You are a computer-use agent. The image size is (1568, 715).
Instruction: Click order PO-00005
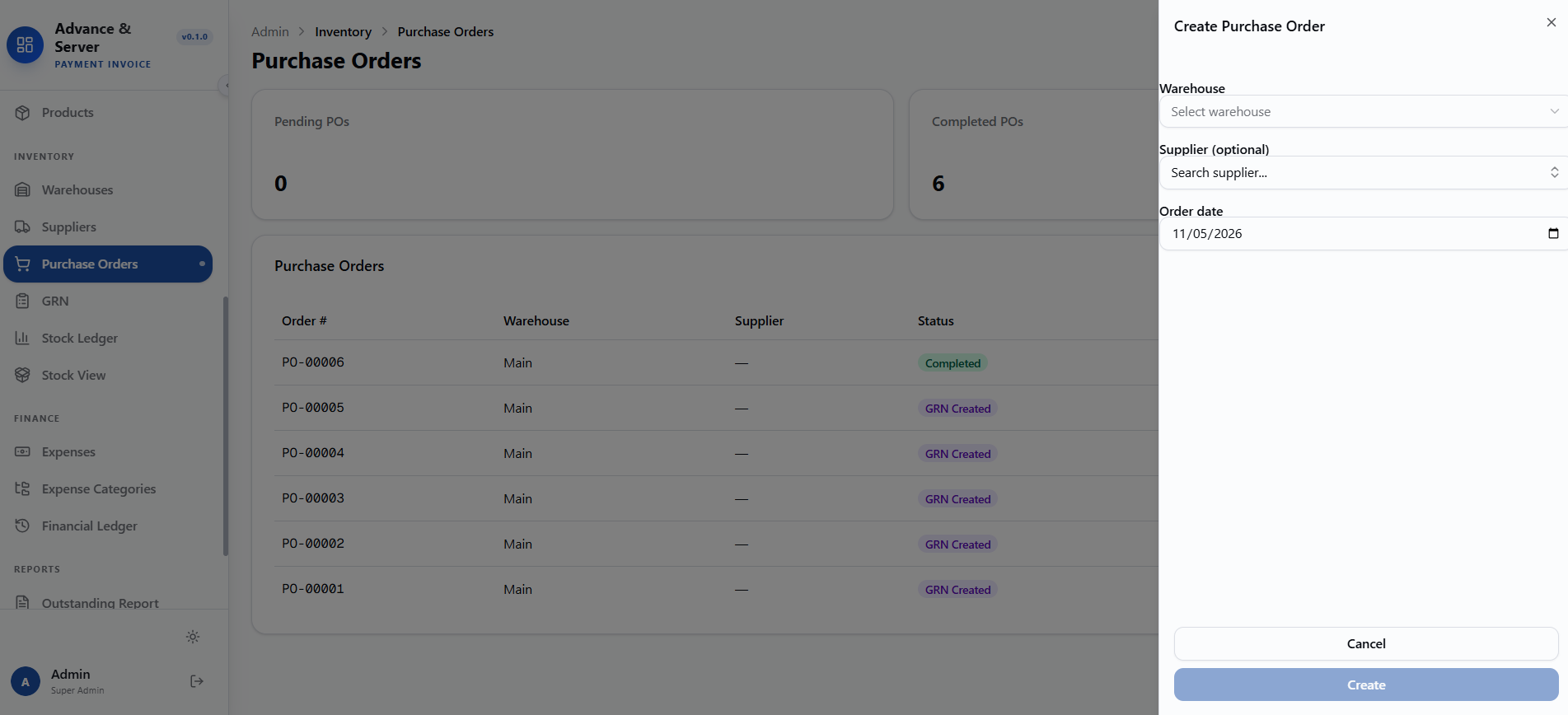click(x=313, y=408)
